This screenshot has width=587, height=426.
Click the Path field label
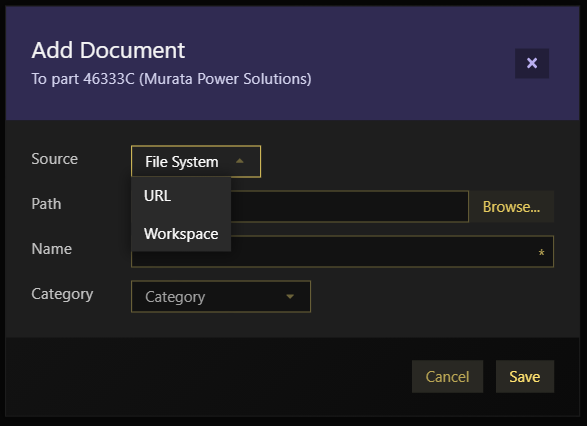(46, 204)
